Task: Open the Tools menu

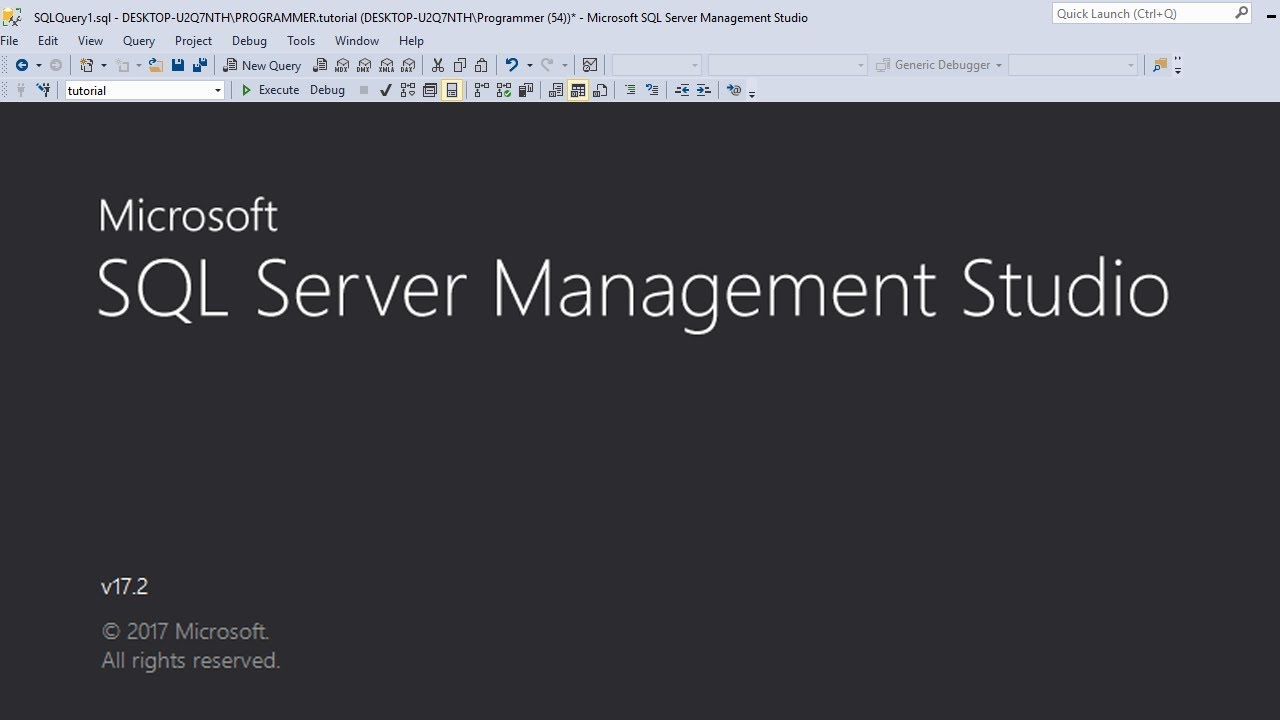Action: [301, 41]
